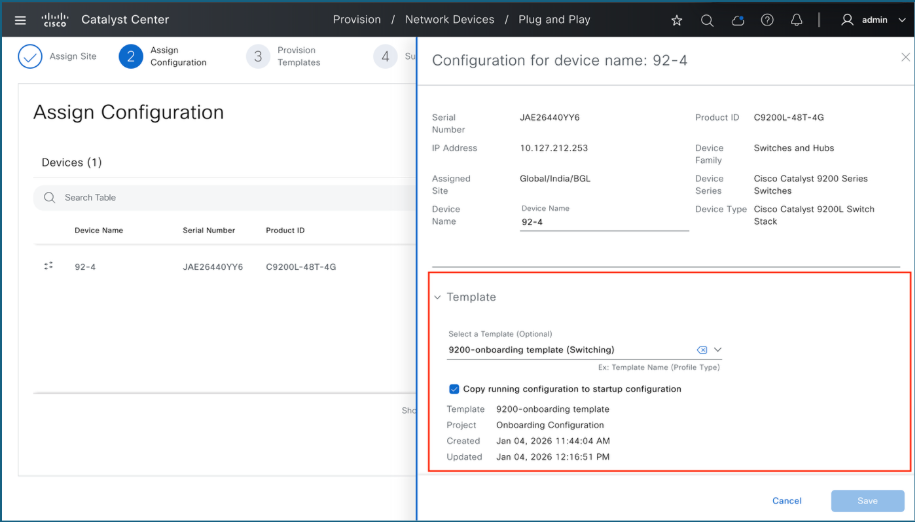The image size is (915, 522).
Task: Click the Devices (1) heading
Action: (72, 163)
